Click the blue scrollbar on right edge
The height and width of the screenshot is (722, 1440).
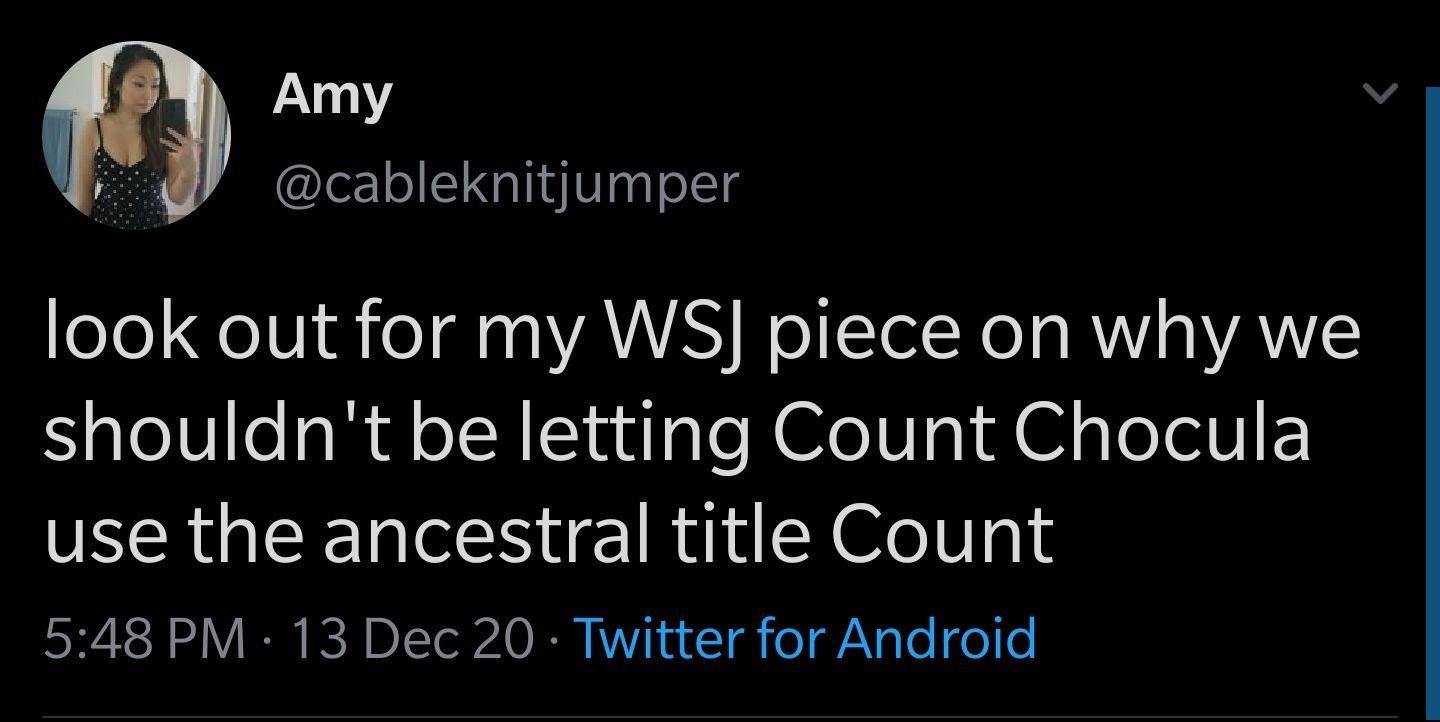coord(1431,400)
